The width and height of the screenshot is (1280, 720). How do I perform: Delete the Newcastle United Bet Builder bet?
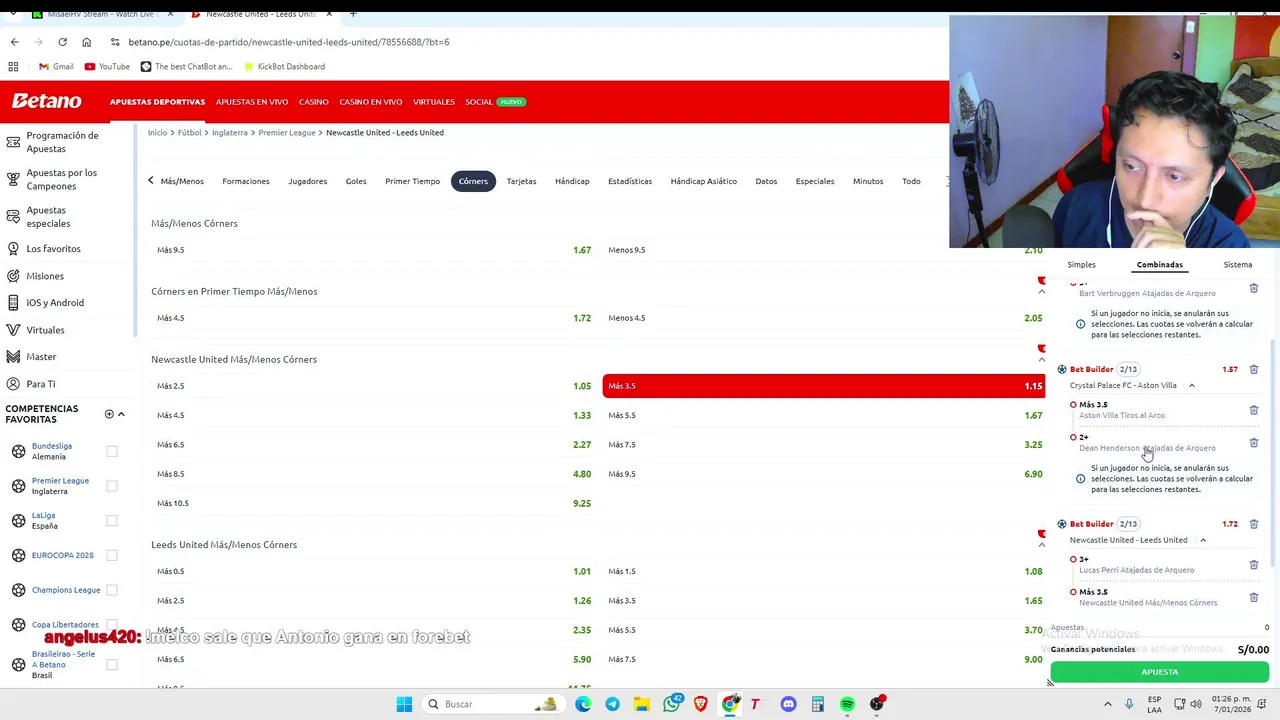coord(1253,524)
